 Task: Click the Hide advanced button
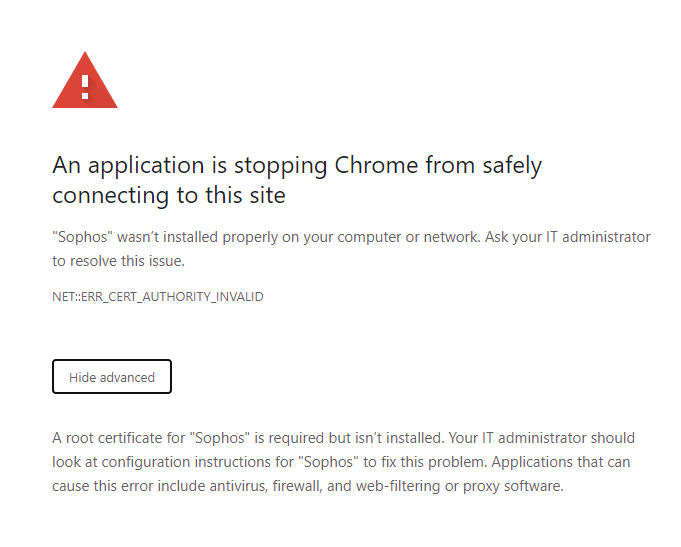pos(112,377)
